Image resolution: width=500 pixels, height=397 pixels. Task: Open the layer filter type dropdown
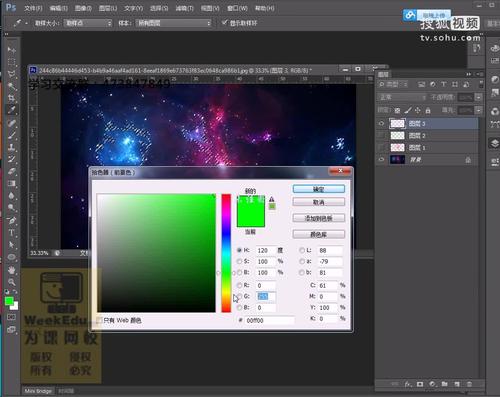394,84
